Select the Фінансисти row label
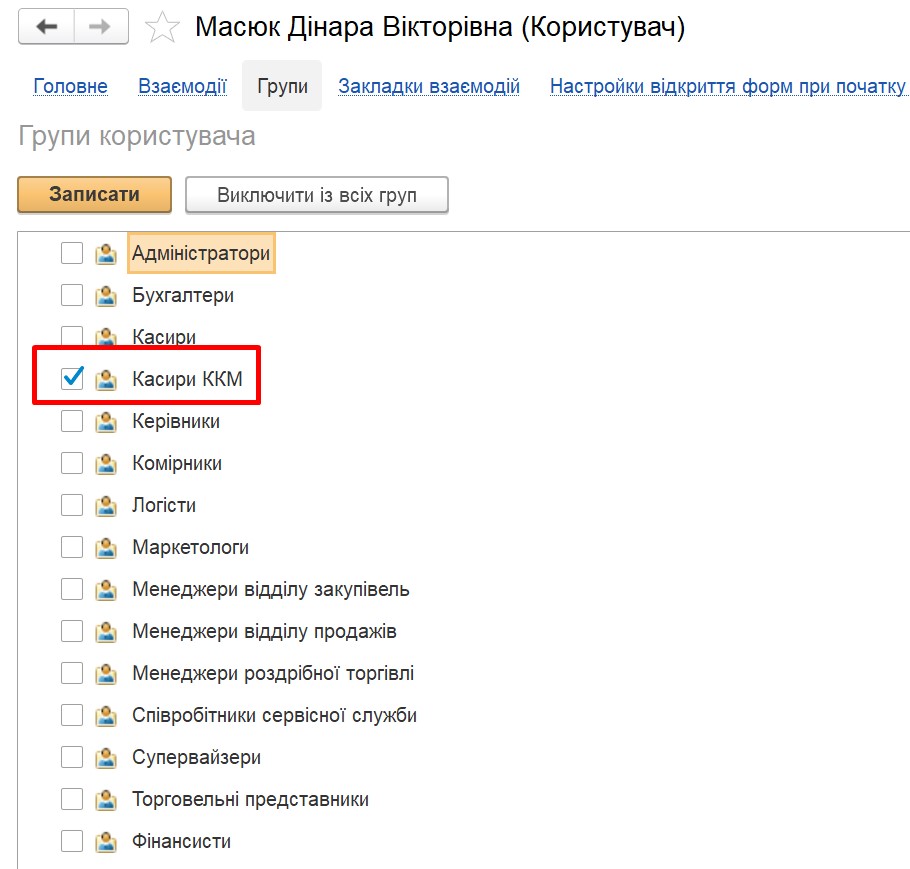The width and height of the screenshot is (910, 869). (x=181, y=841)
